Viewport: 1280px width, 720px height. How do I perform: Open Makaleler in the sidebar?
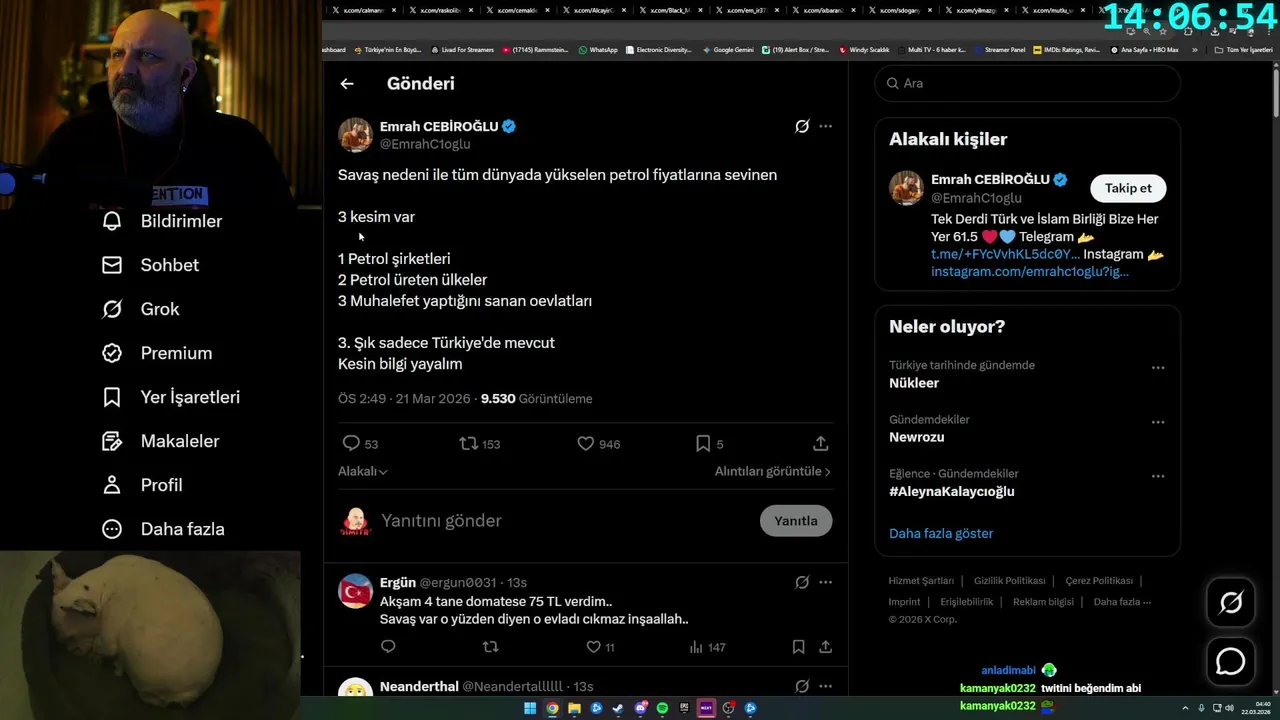tap(160, 441)
